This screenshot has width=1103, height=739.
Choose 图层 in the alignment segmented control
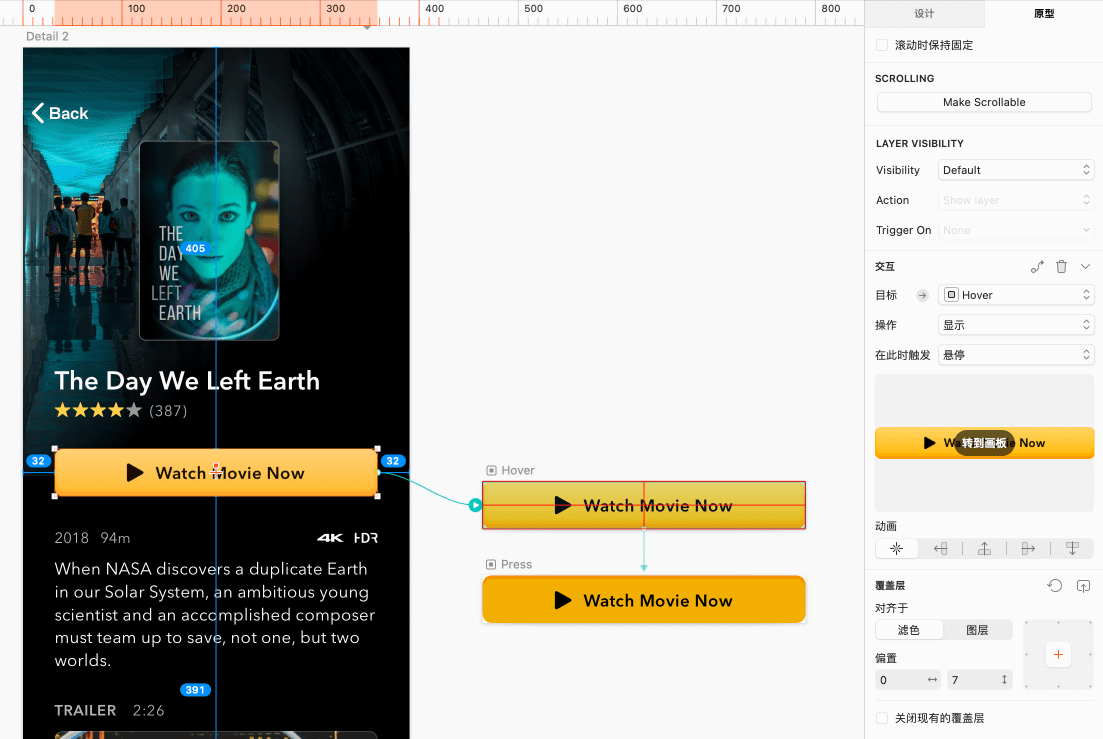click(x=977, y=630)
